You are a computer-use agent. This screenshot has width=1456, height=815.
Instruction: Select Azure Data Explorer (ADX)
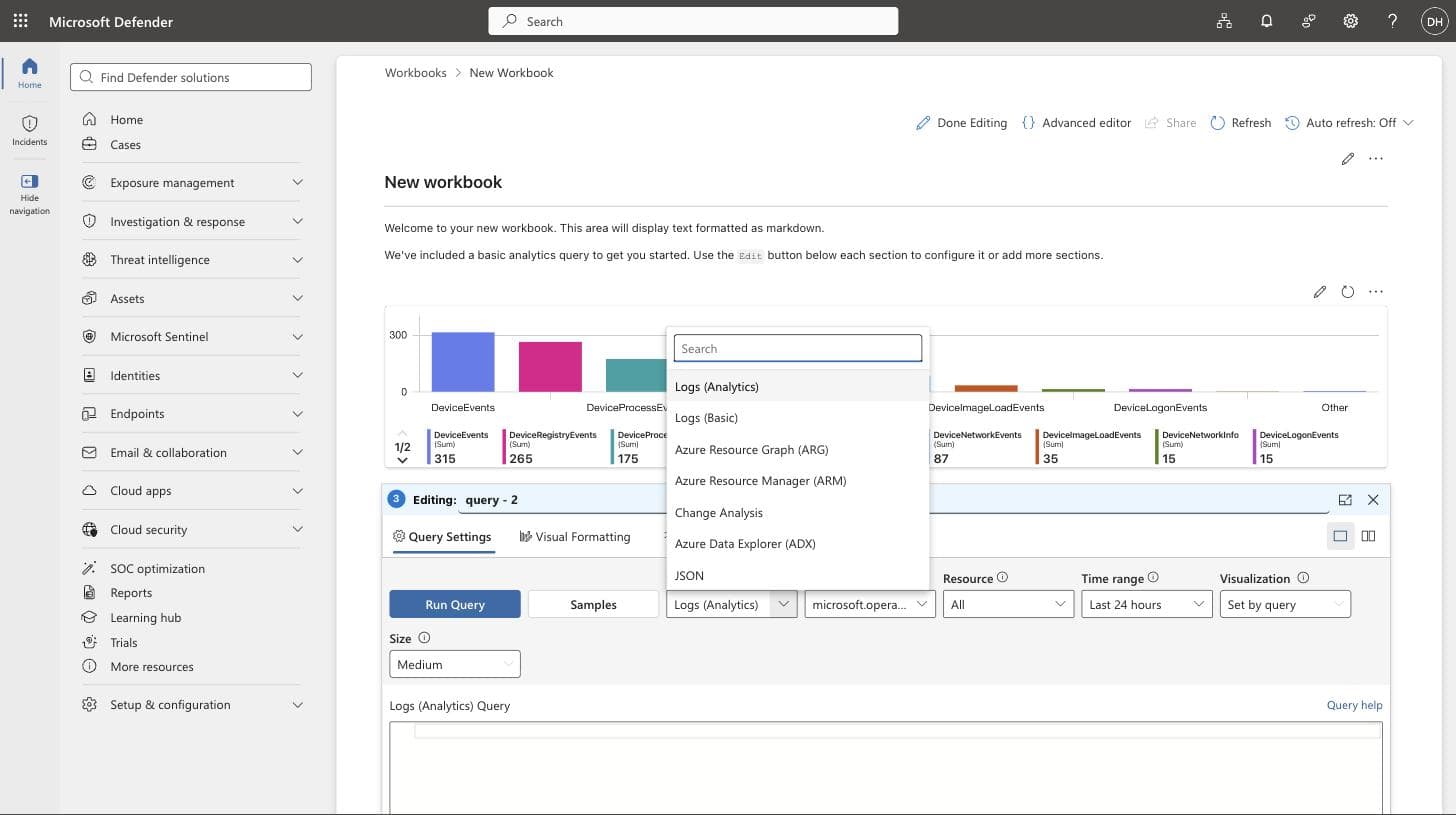tap(798, 544)
